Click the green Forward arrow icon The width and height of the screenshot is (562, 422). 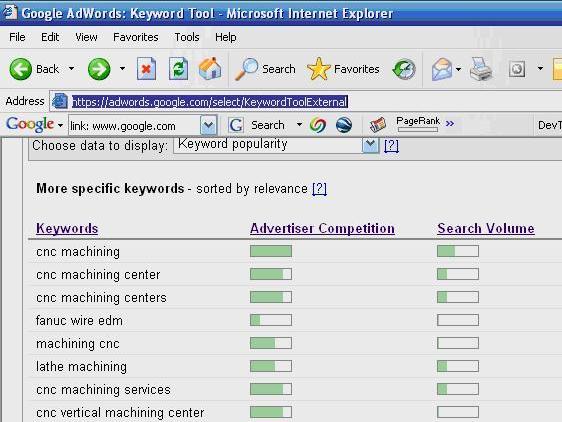[99, 69]
